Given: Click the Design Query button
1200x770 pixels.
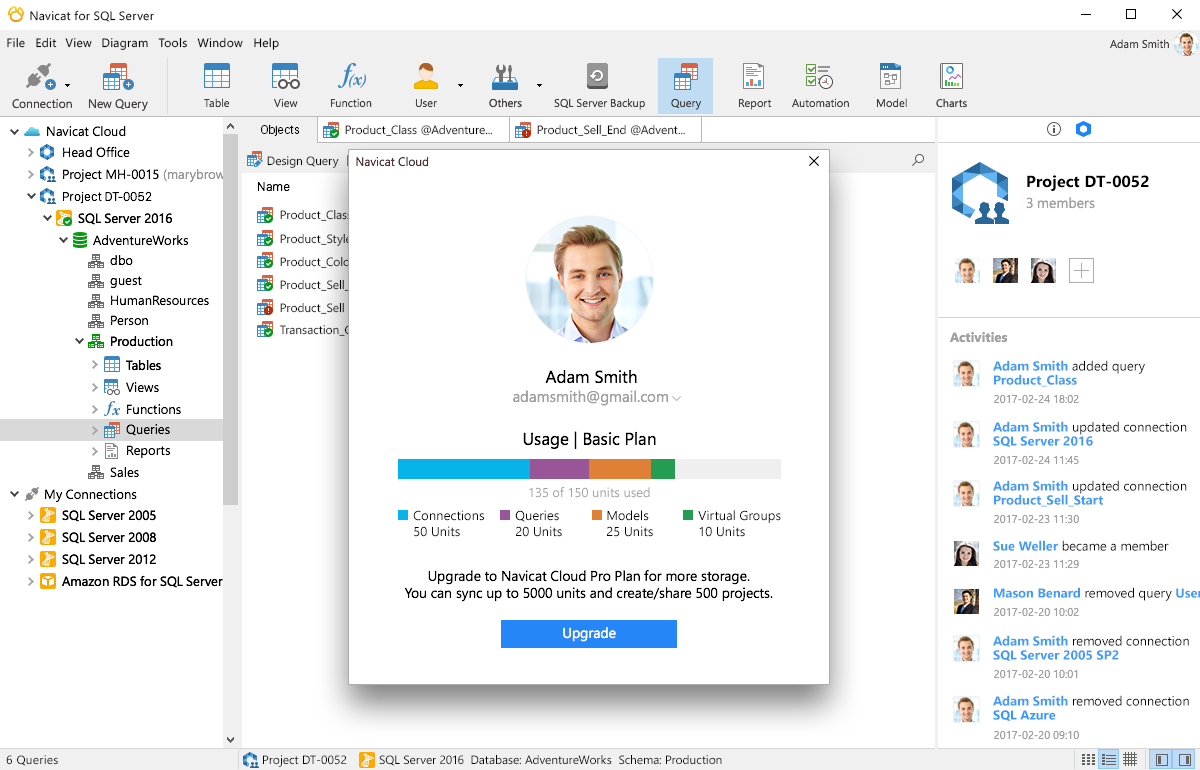Looking at the screenshot, I should 293,160.
